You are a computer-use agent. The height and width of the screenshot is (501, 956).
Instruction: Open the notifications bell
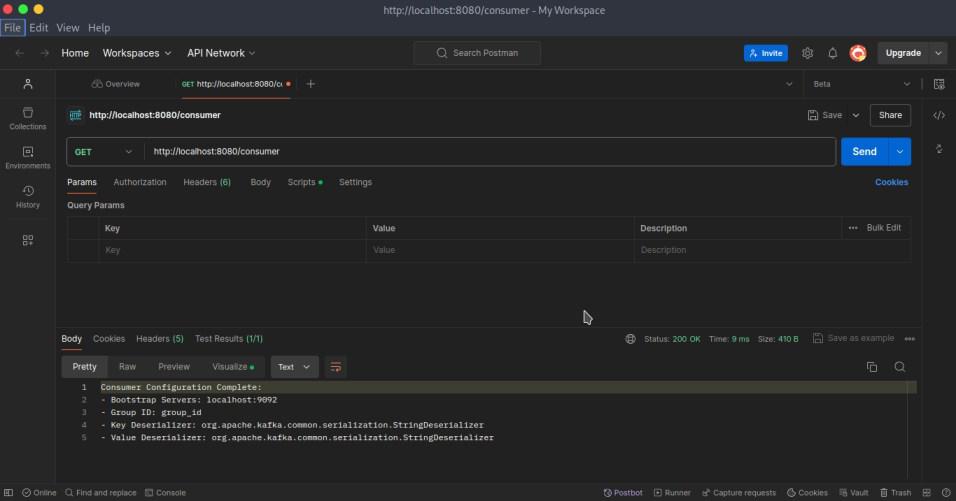click(x=832, y=53)
